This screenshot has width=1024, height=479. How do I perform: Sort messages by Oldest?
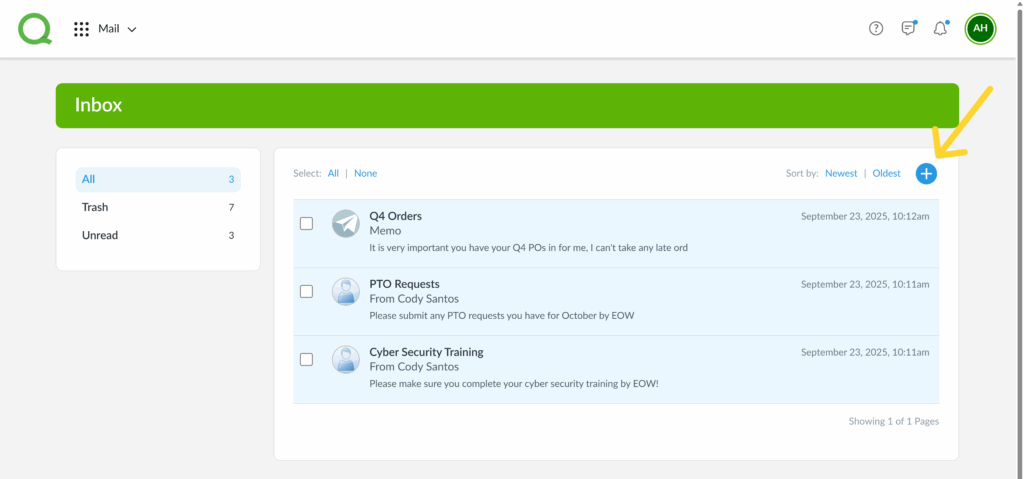(x=886, y=174)
